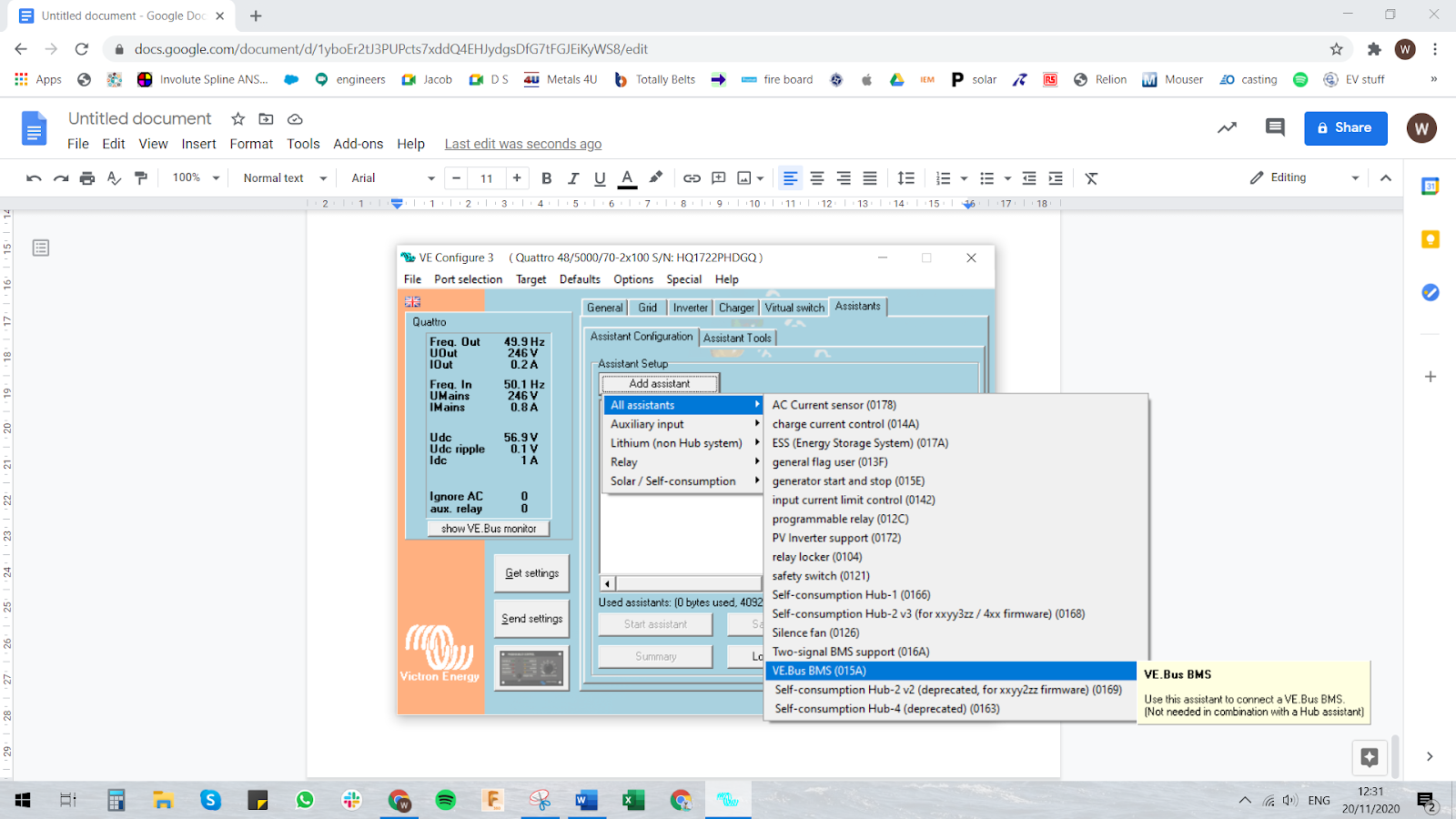This screenshot has width=1456, height=819.
Task: Increase indent of paragraph
Action: pos(1056,178)
